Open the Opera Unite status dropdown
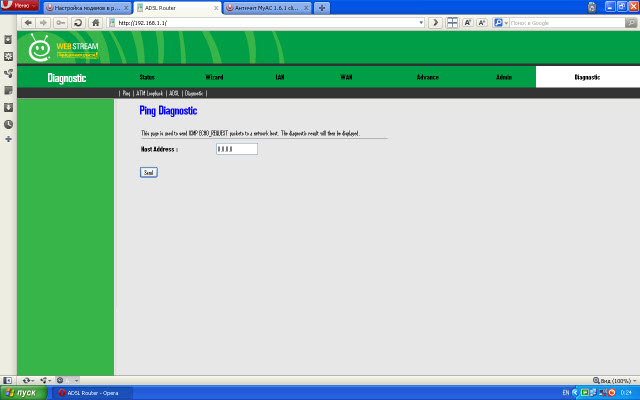640x400 pixels. [x=45, y=380]
